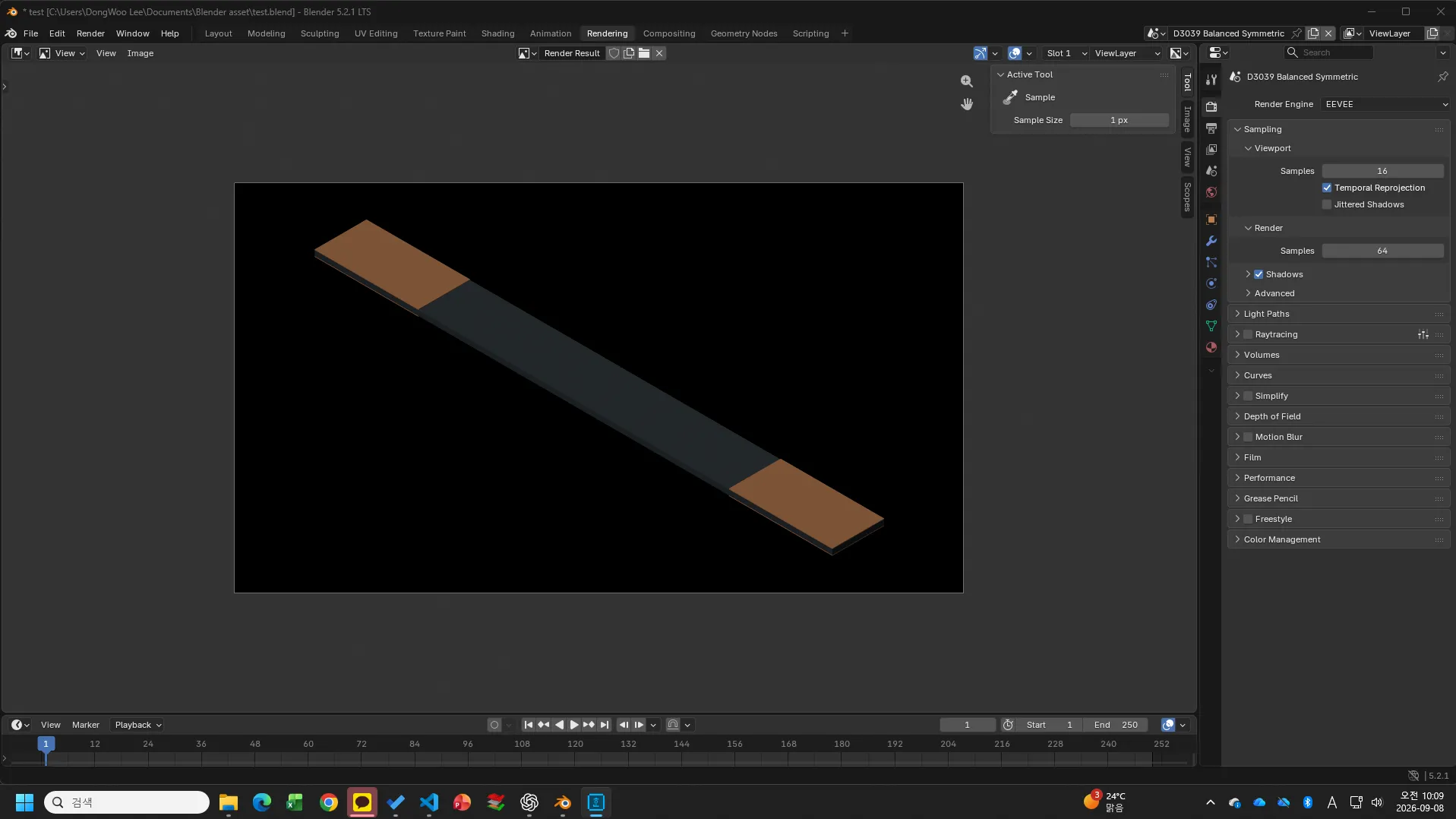Viewport: 1456px width, 819px height.
Task: Enable the Freestyle checkbox
Action: 1248,519
